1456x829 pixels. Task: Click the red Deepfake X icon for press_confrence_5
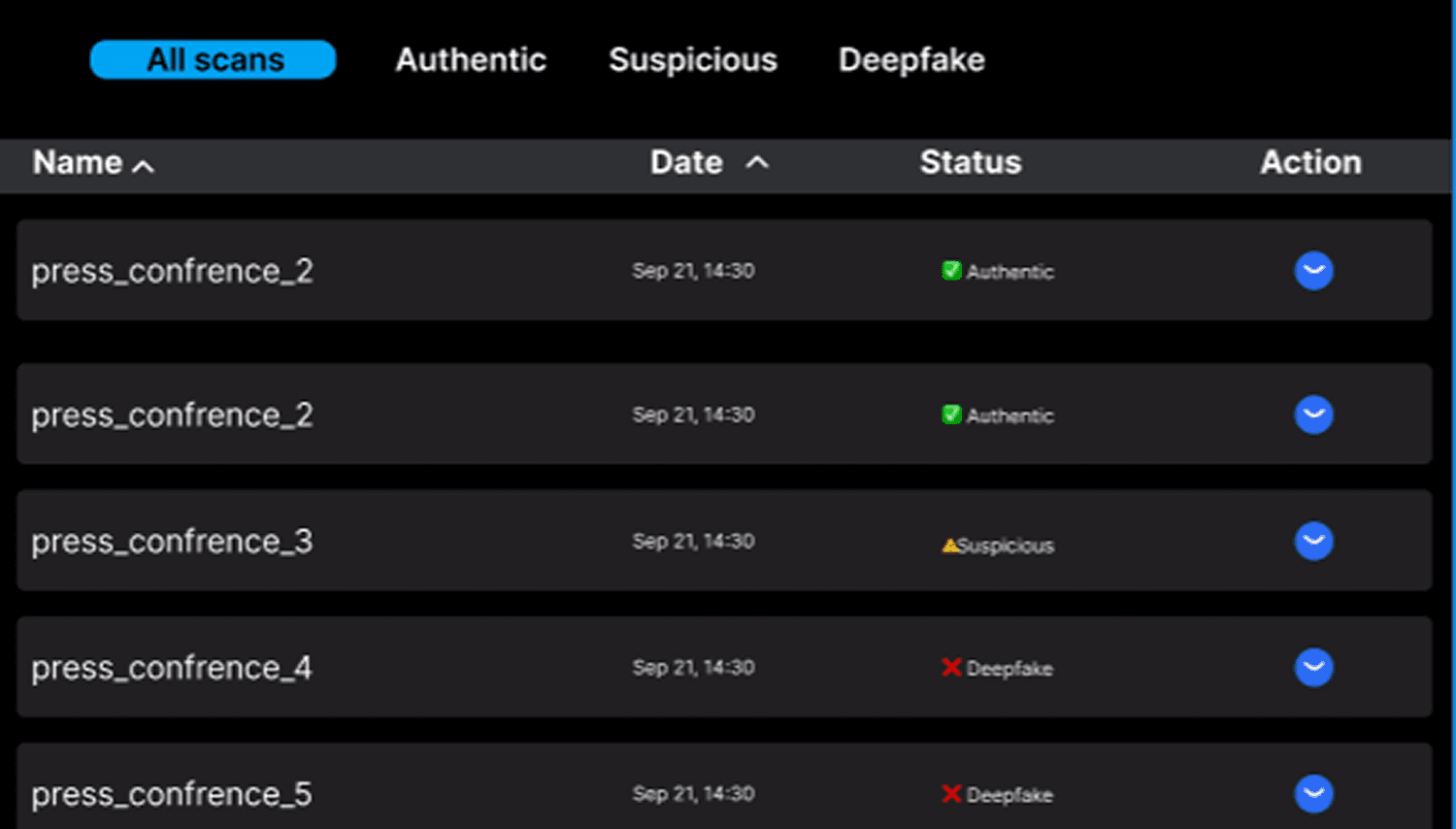(x=952, y=794)
